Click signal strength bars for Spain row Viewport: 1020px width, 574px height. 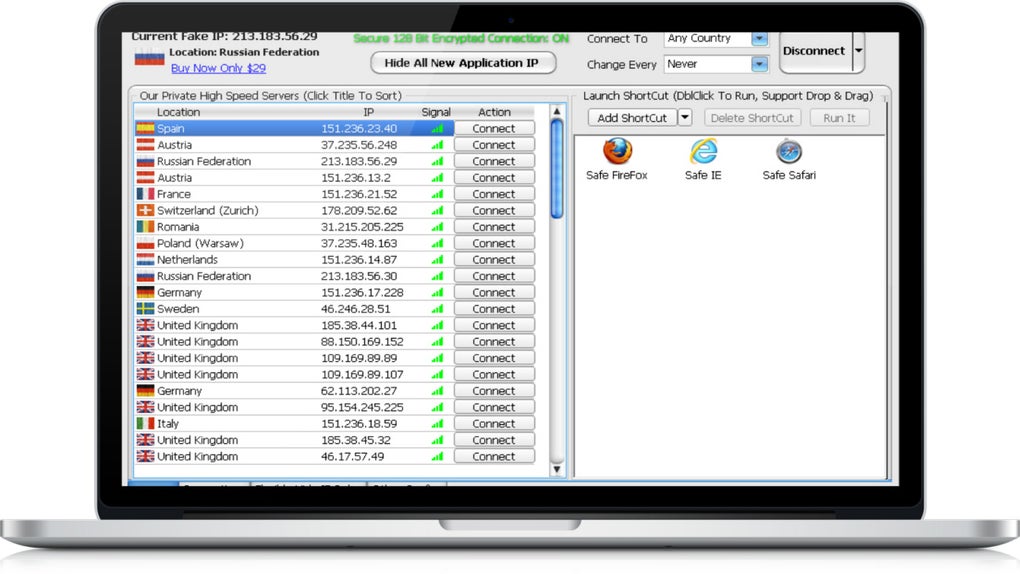pos(437,128)
